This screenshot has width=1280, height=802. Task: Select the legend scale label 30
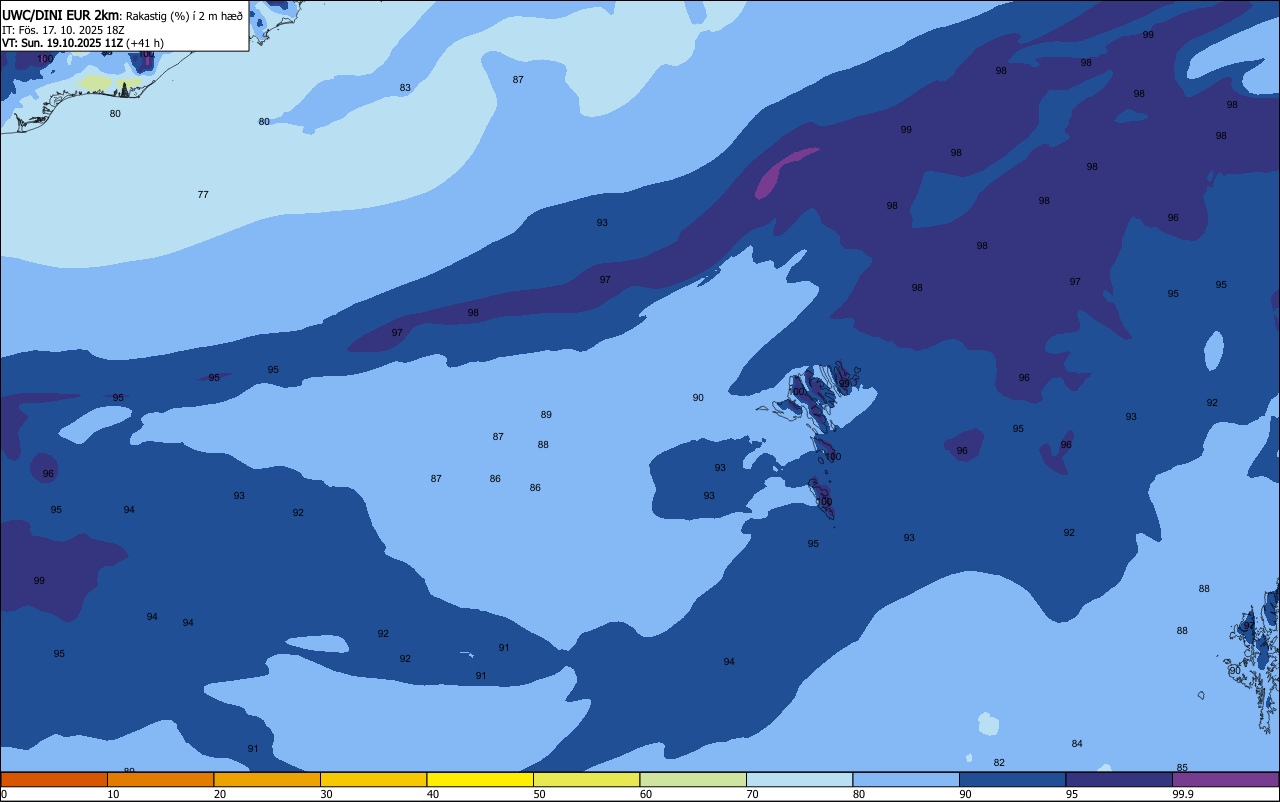tap(326, 794)
